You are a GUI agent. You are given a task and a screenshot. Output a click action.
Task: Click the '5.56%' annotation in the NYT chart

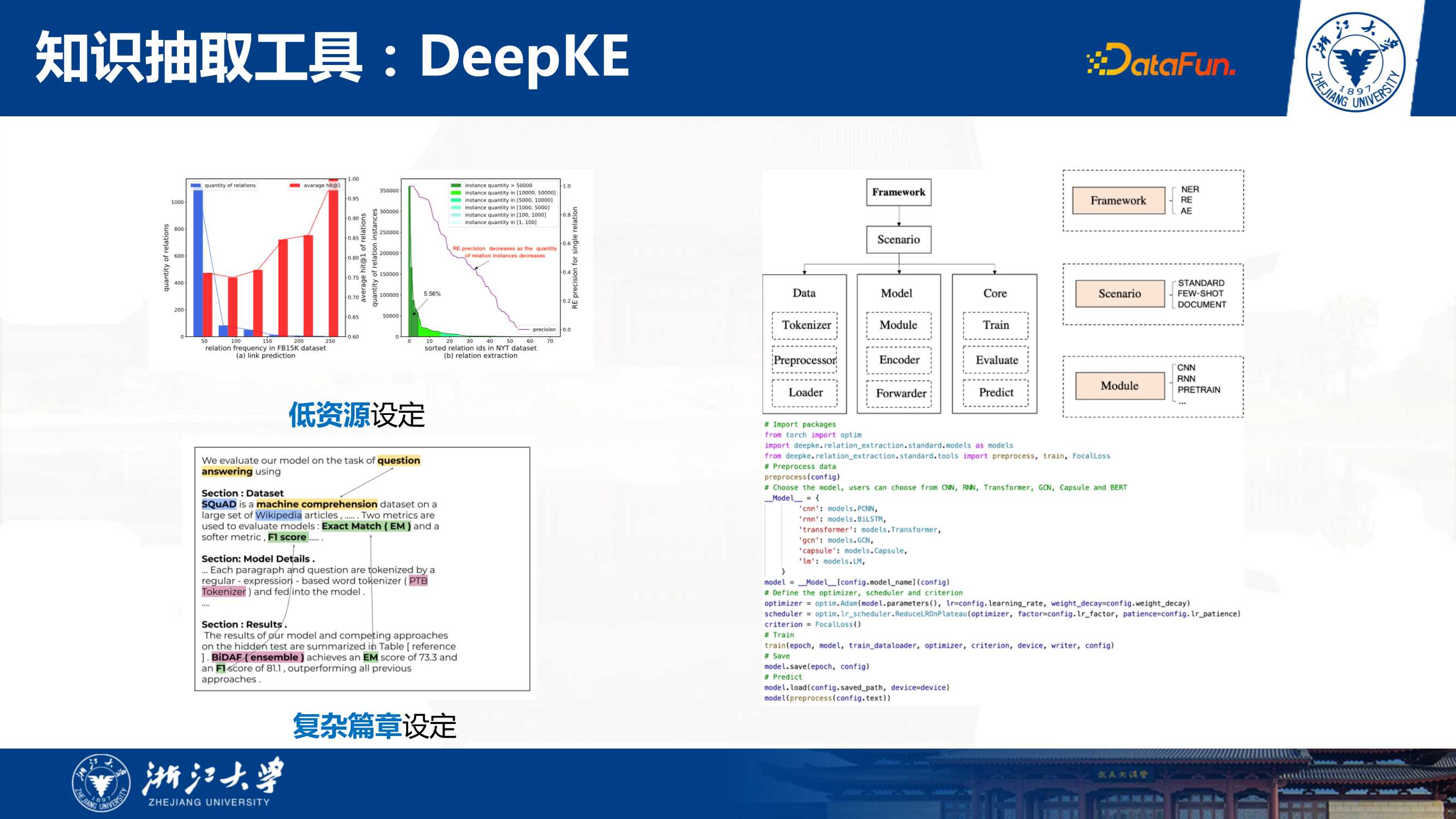click(432, 294)
